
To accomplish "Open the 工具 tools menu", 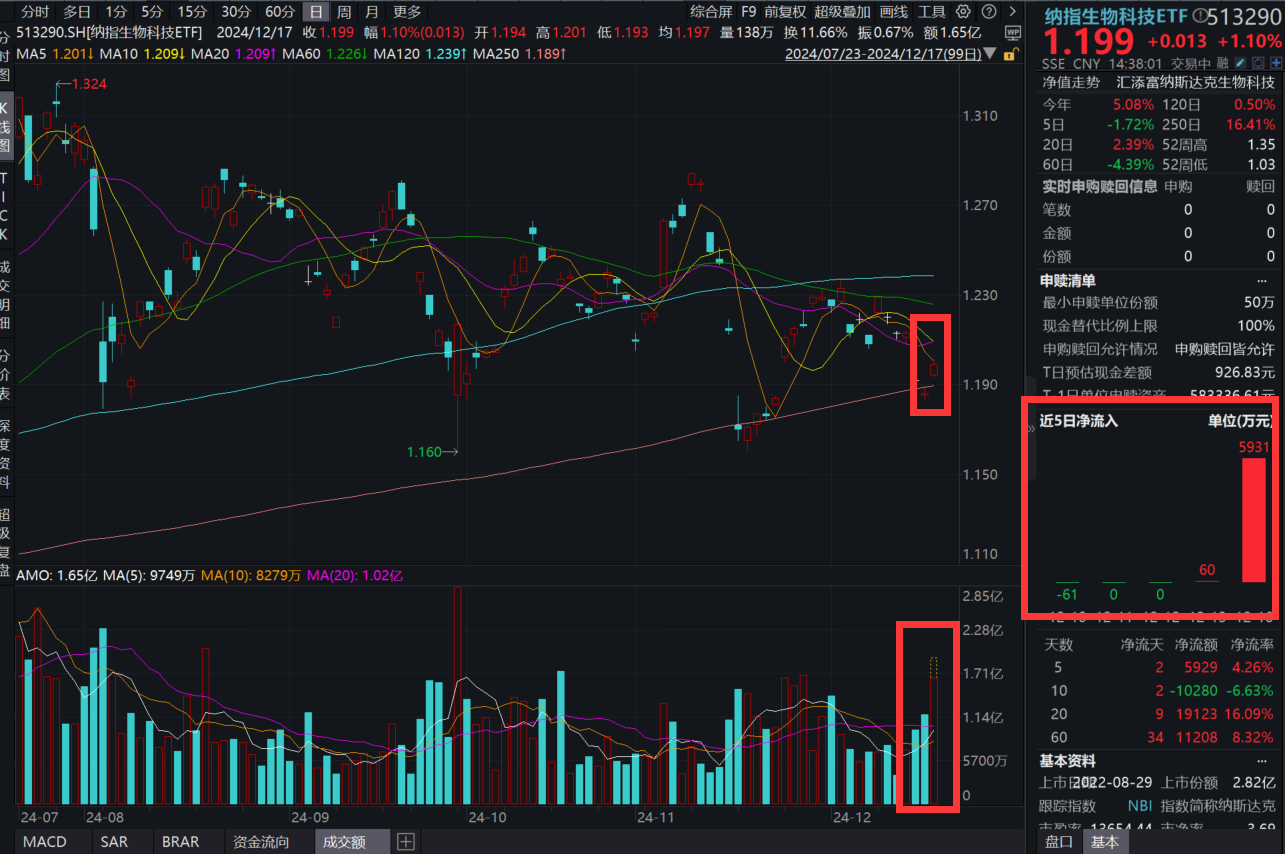I will [931, 12].
